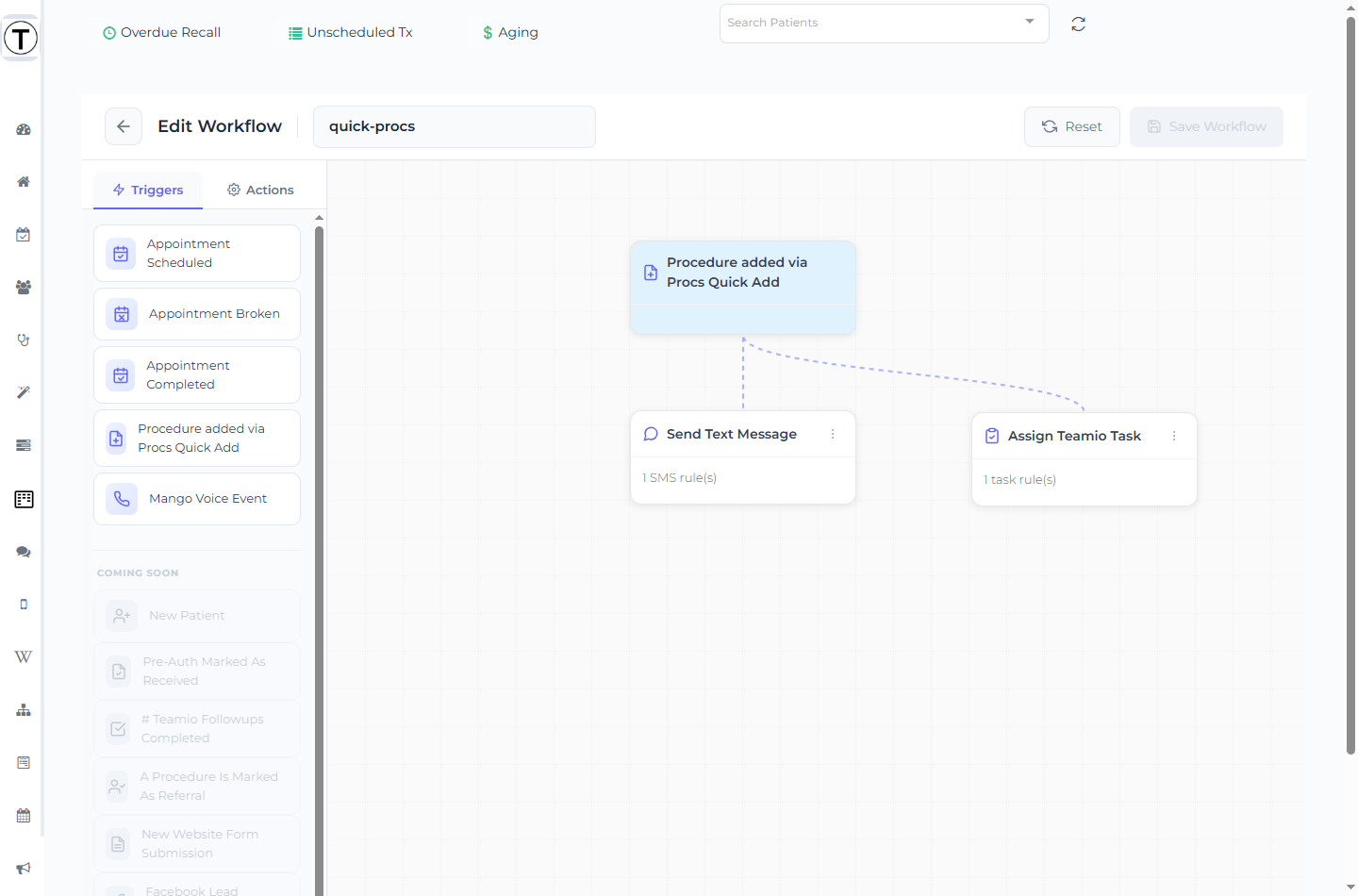Open the chat bubbles icon in sidebar
This screenshot has height=896, width=1358.
click(x=24, y=552)
